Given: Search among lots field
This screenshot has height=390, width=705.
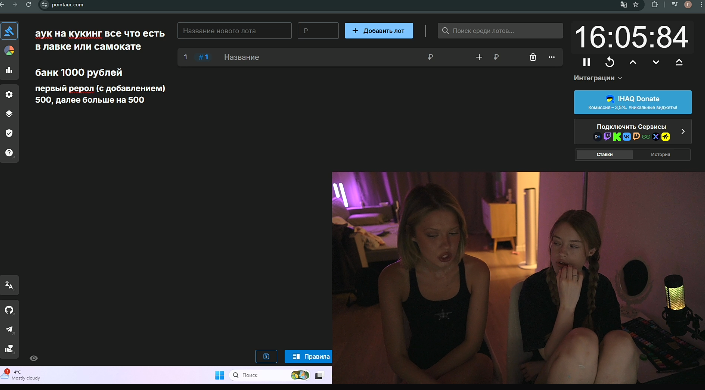Looking at the screenshot, I should coord(500,31).
